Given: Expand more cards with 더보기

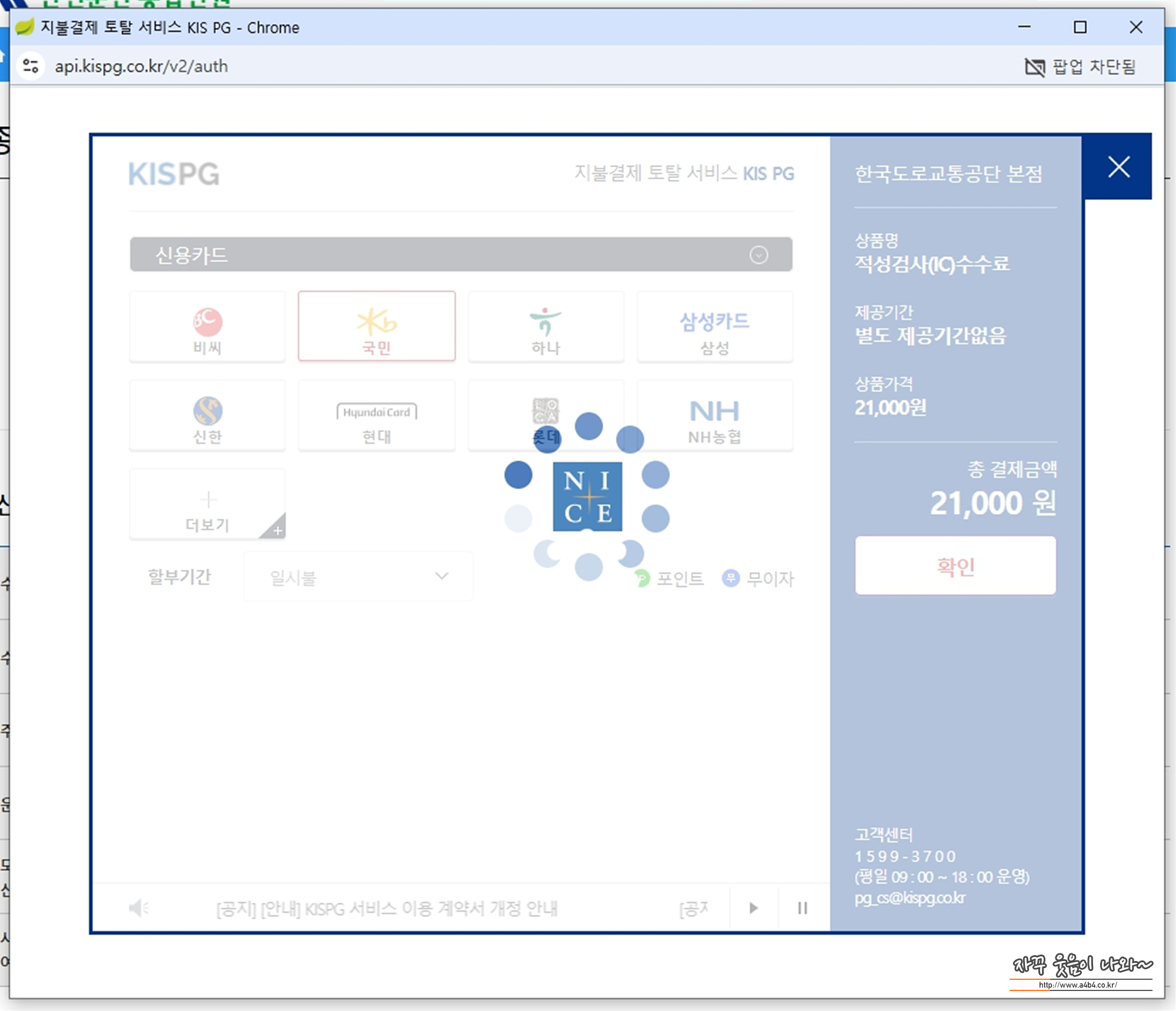Looking at the screenshot, I should tap(207, 505).
